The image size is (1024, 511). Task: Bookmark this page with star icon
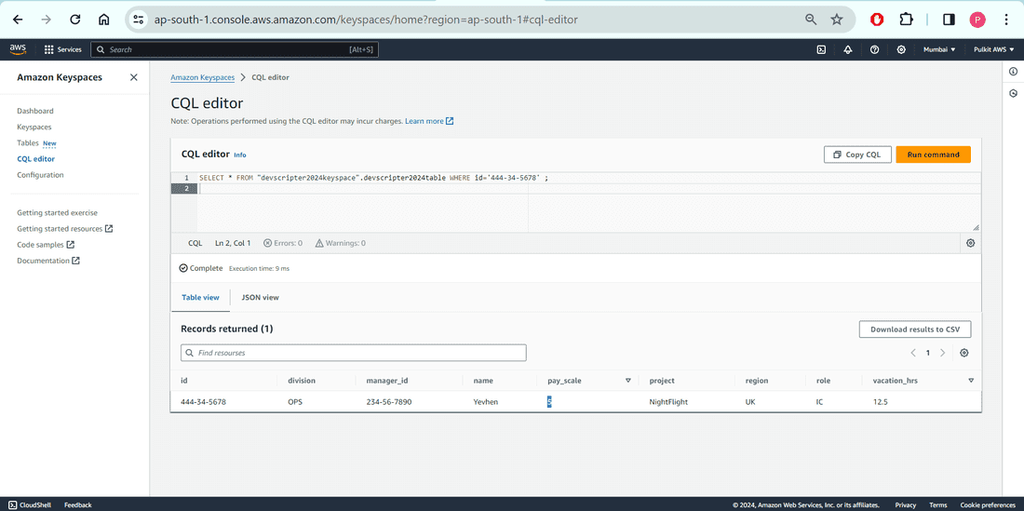click(x=837, y=20)
